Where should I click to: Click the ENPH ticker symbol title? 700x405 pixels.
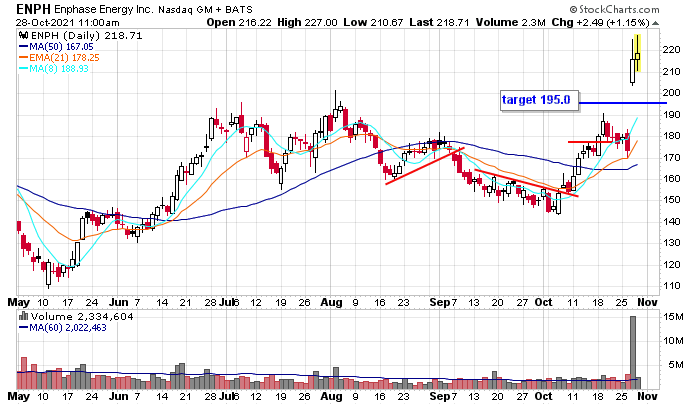(x=33, y=9)
